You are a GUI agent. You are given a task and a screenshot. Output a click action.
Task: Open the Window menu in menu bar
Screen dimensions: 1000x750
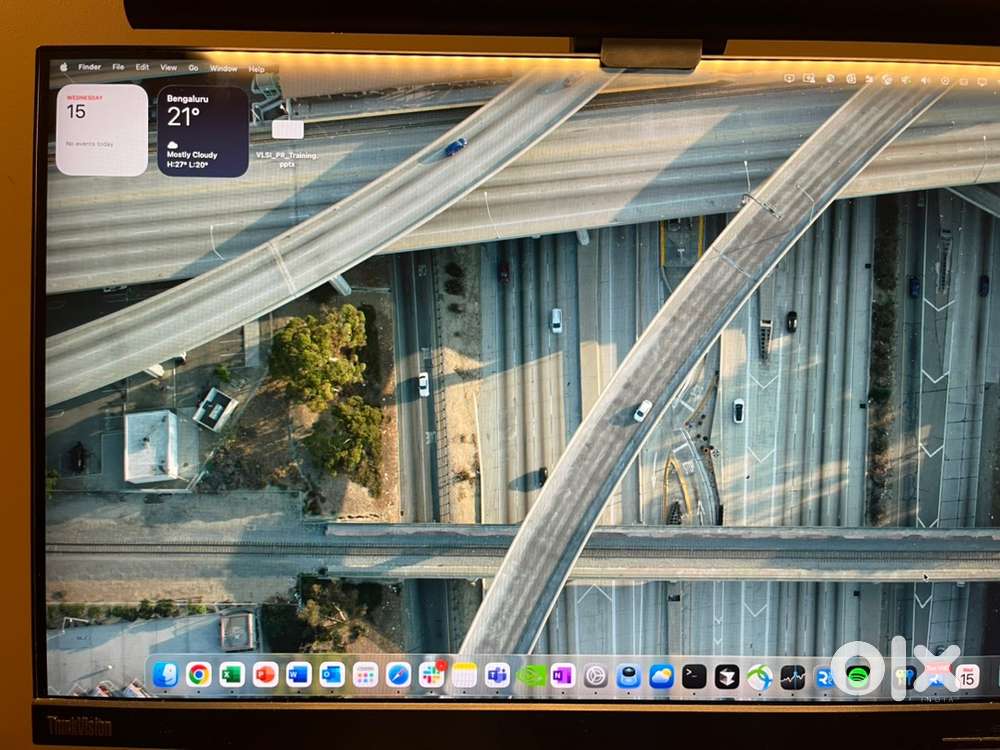click(223, 69)
